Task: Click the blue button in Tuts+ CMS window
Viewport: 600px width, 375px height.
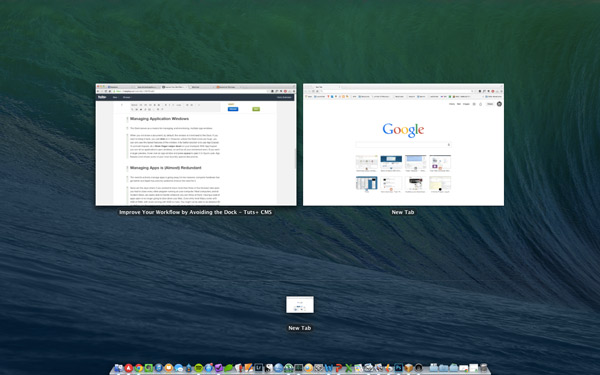Action: pyautogui.click(x=233, y=109)
